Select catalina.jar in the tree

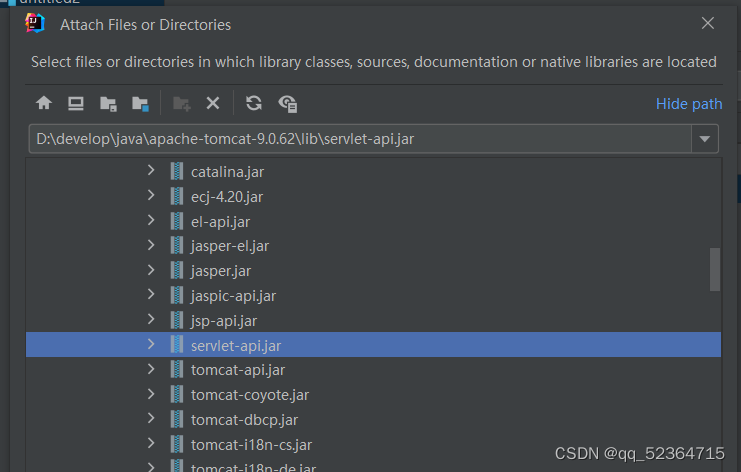click(227, 172)
